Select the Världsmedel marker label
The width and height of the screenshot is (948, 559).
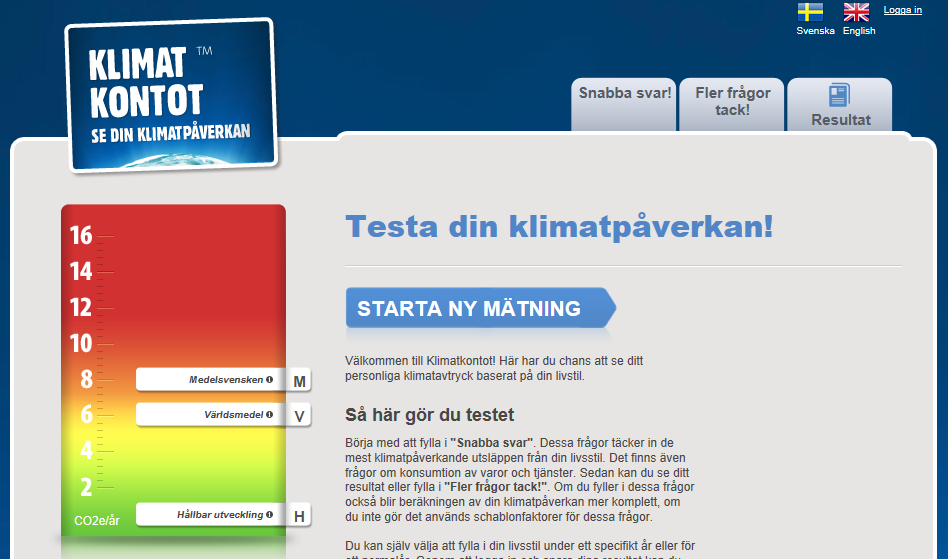pos(233,415)
